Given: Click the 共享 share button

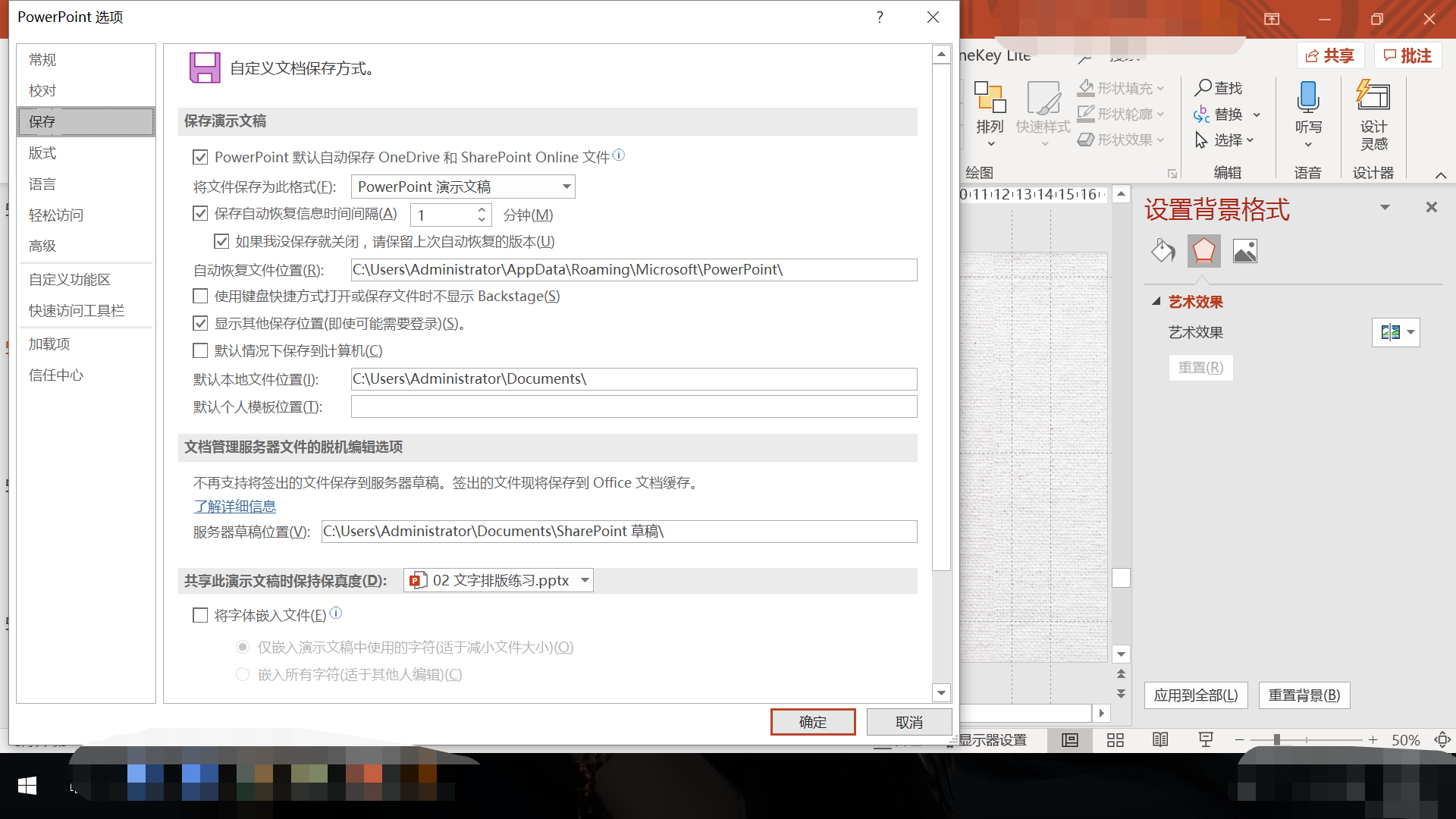Looking at the screenshot, I should [1331, 56].
